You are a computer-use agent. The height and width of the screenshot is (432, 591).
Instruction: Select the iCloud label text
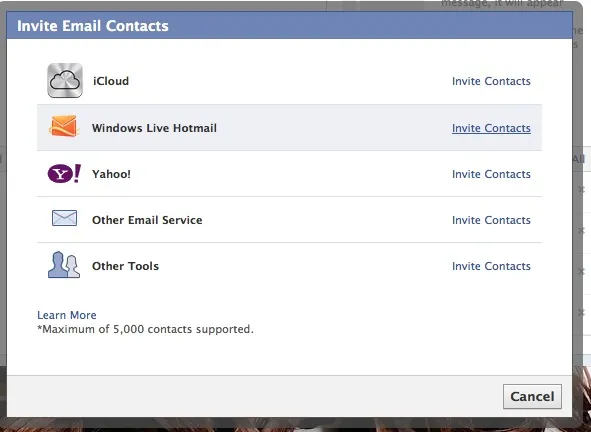click(x=111, y=81)
